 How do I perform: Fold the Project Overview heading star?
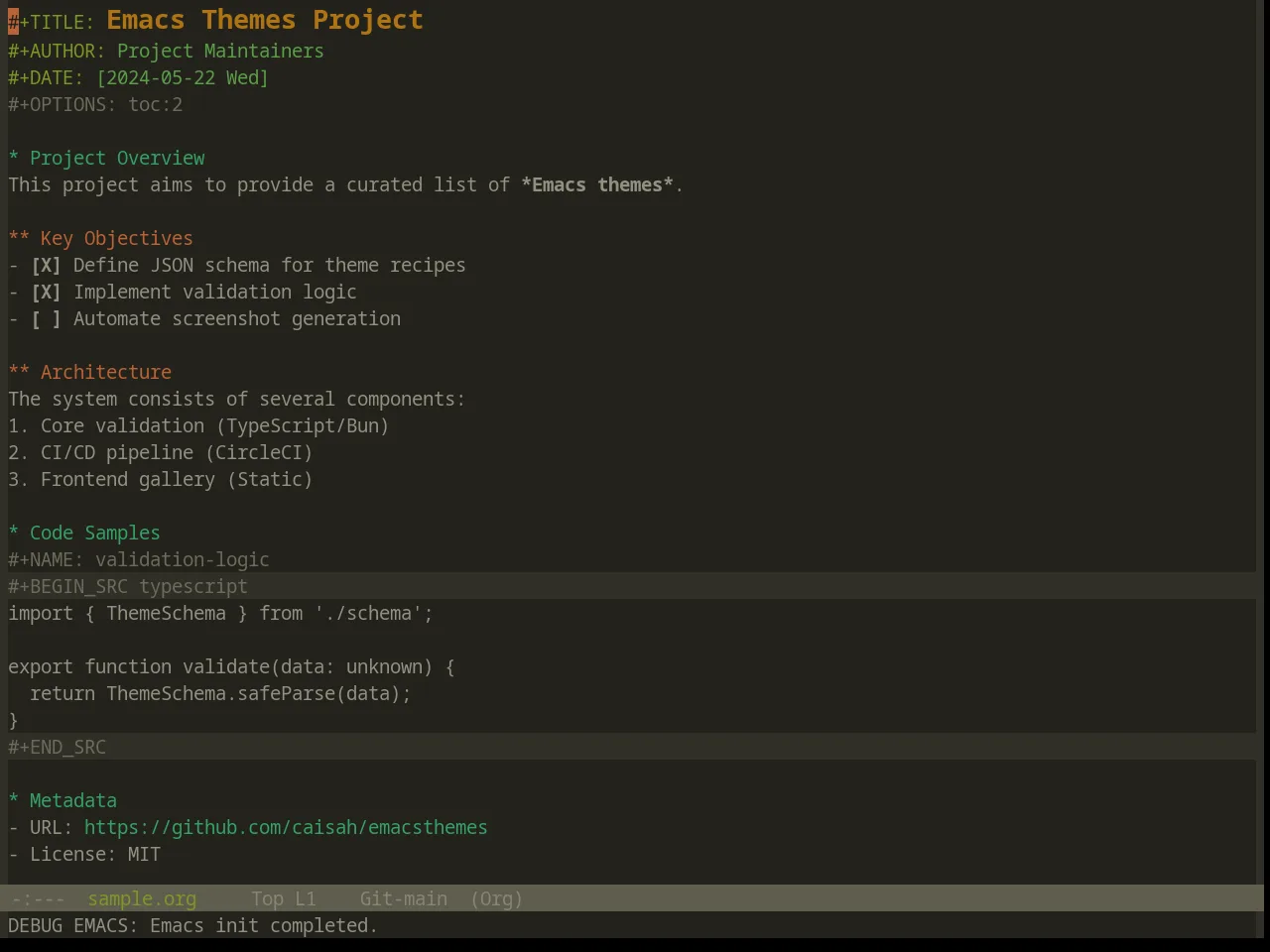[14, 159]
